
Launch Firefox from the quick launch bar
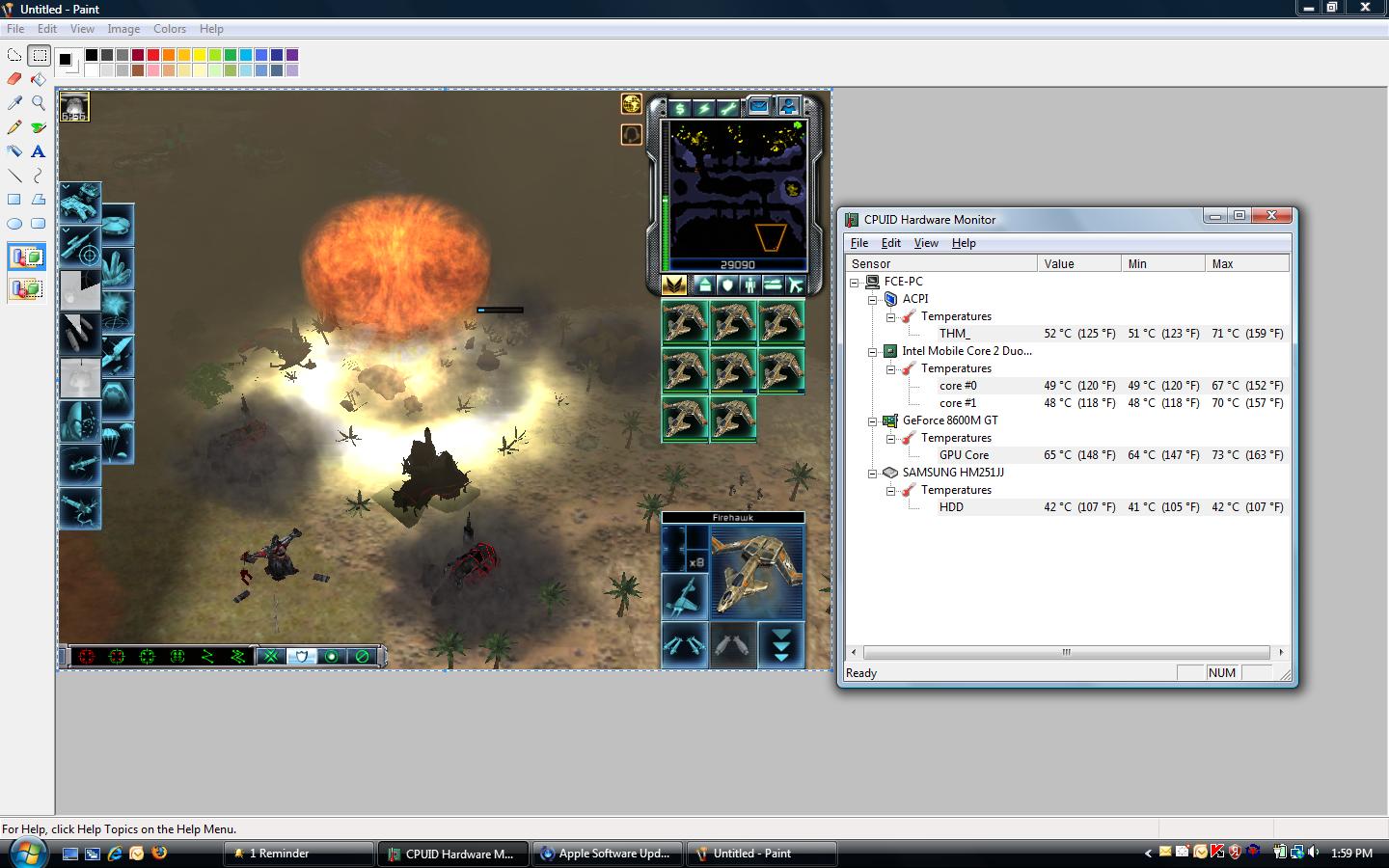coord(159,854)
